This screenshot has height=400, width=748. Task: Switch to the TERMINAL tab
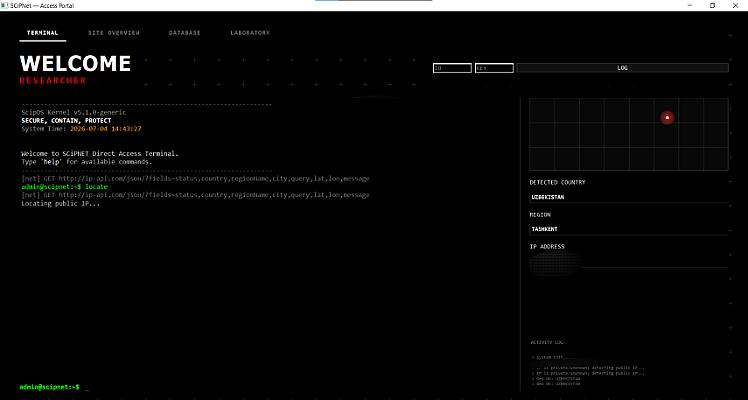click(x=42, y=33)
